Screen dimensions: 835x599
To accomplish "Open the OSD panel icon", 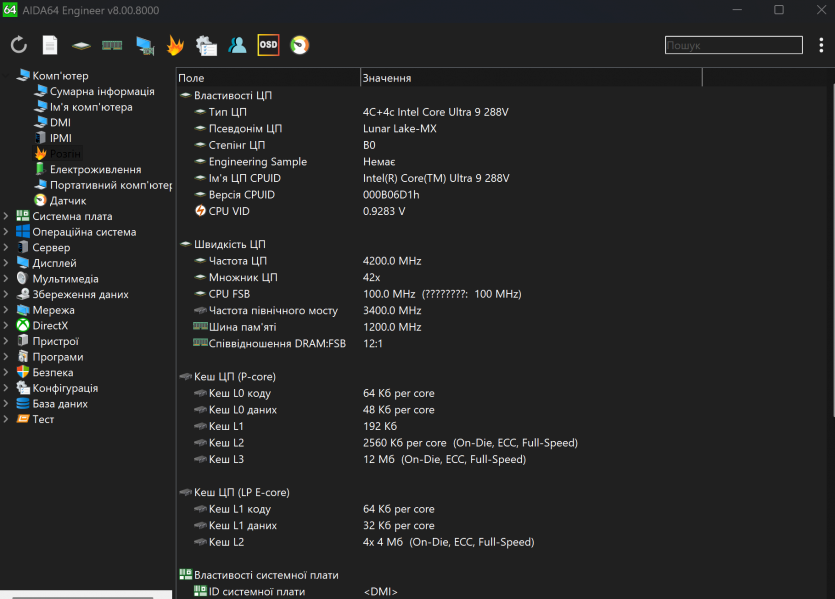I will 268,45.
